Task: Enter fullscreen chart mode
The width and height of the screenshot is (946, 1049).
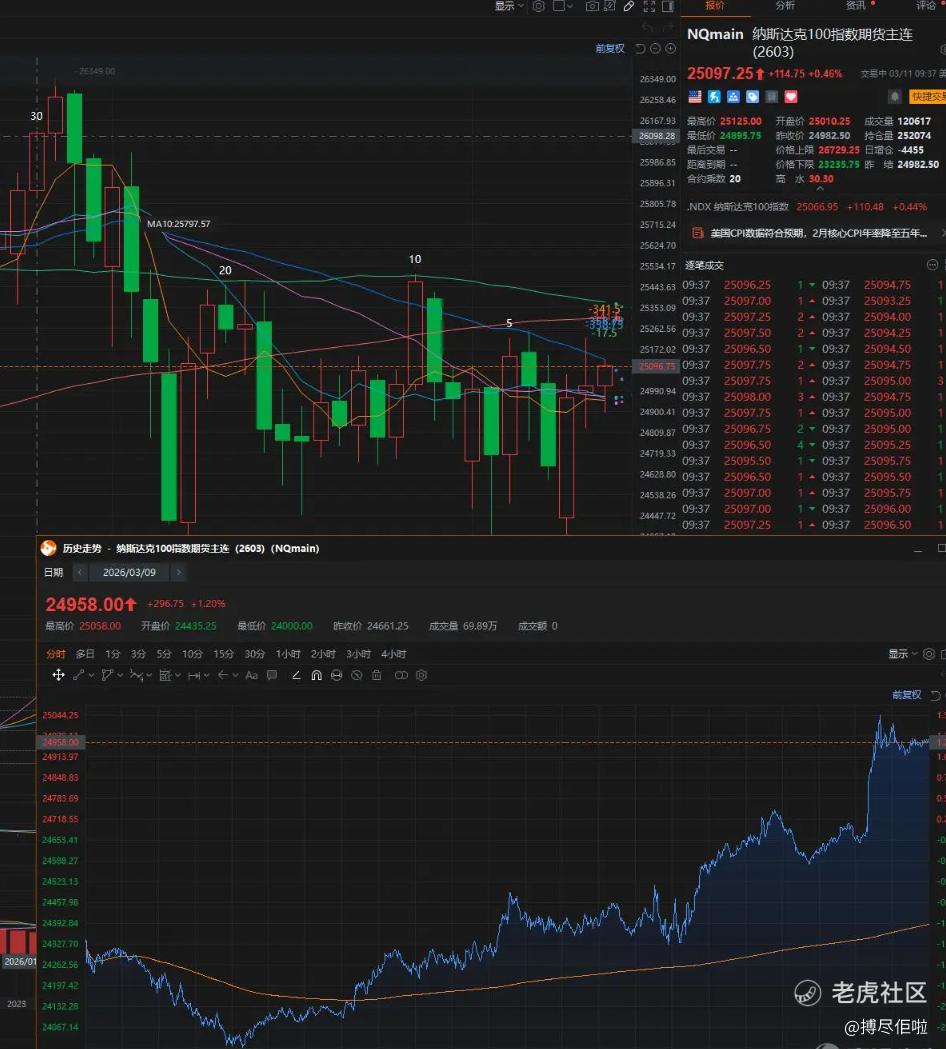Action: [649, 6]
